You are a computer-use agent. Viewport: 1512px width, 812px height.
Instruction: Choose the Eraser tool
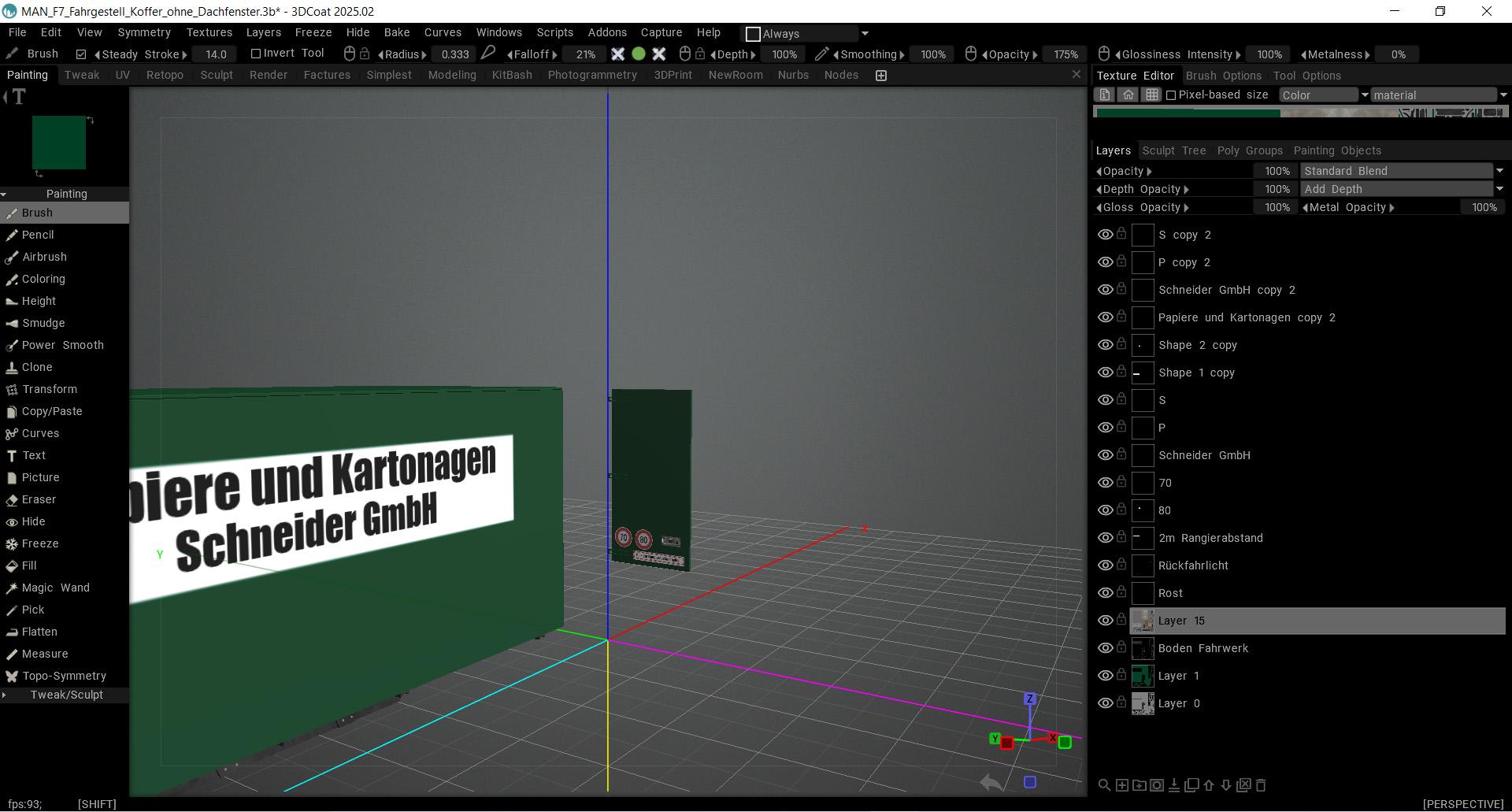click(x=39, y=499)
